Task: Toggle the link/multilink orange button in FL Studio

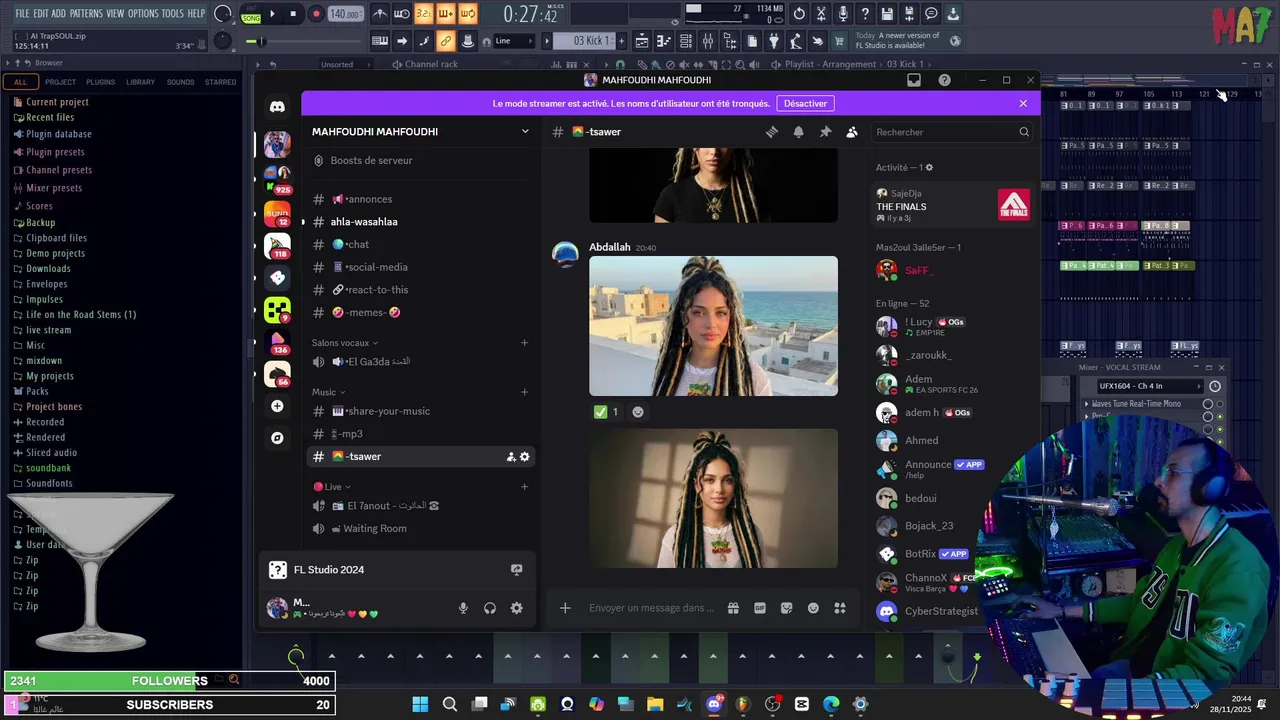Action: pos(445,41)
